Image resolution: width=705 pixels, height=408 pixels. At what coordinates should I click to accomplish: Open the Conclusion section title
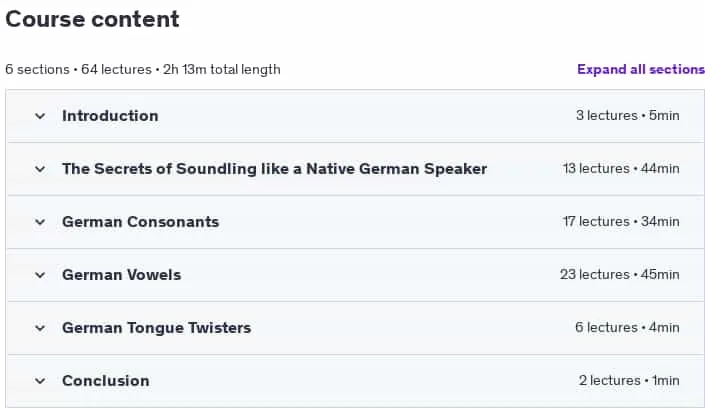106,381
